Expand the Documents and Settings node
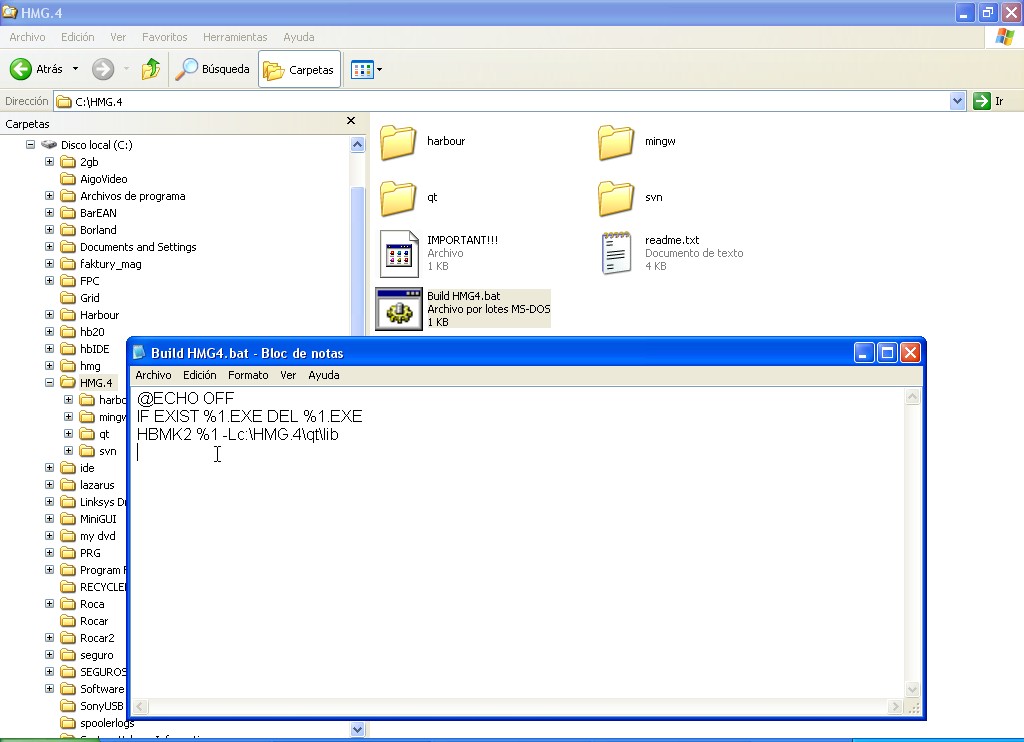The width and height of the screenshot is (1024, 742). click(x=50, y=246)
